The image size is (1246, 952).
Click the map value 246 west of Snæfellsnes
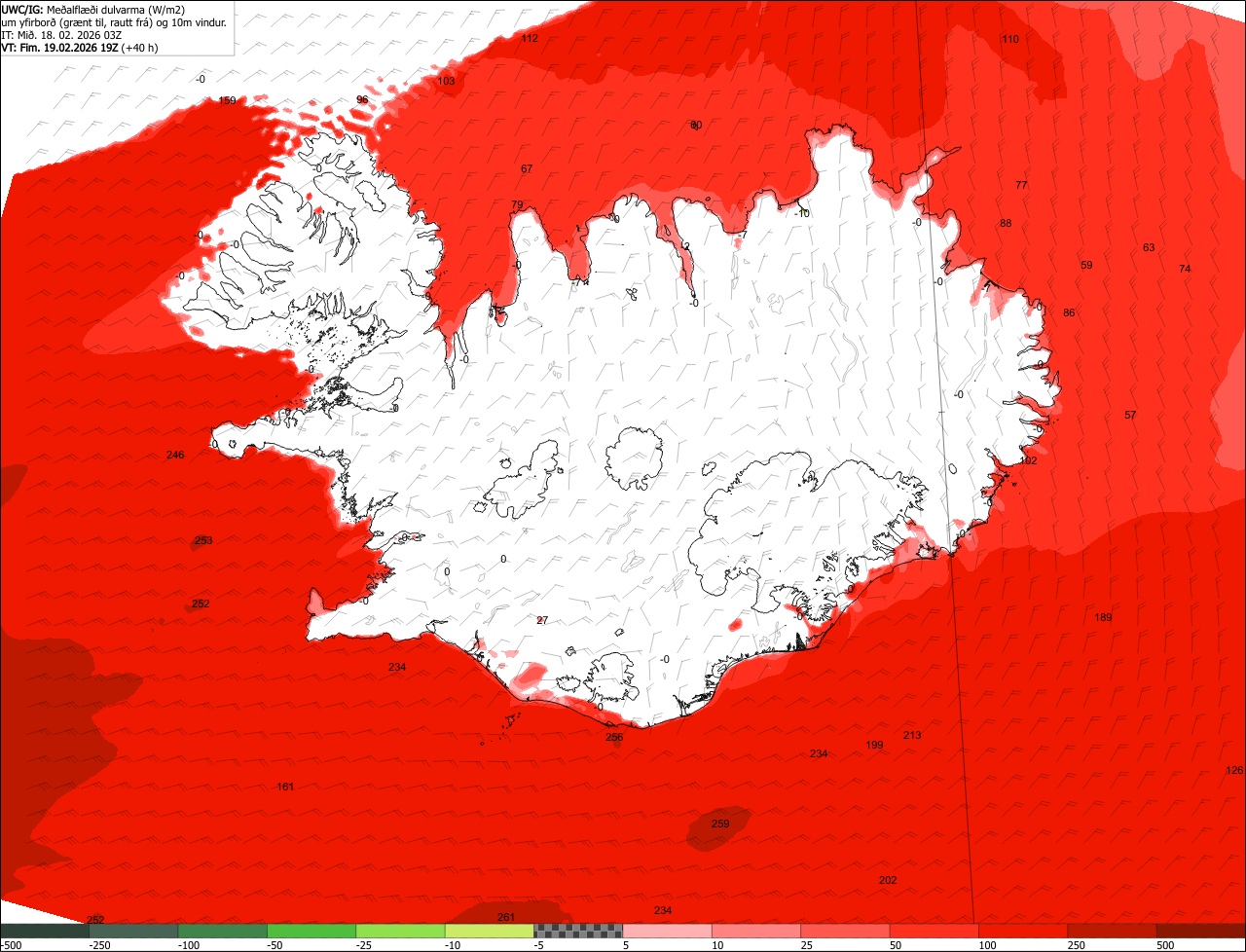[175, 455]
